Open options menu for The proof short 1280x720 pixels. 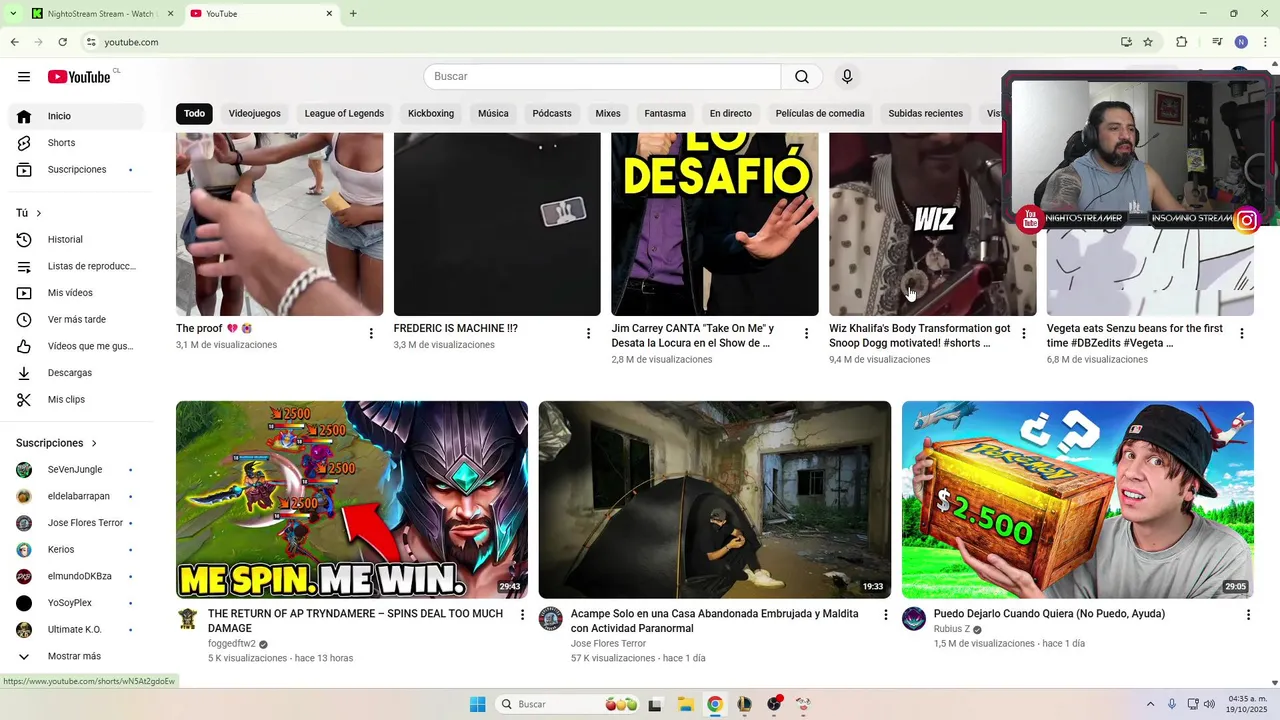371,334
